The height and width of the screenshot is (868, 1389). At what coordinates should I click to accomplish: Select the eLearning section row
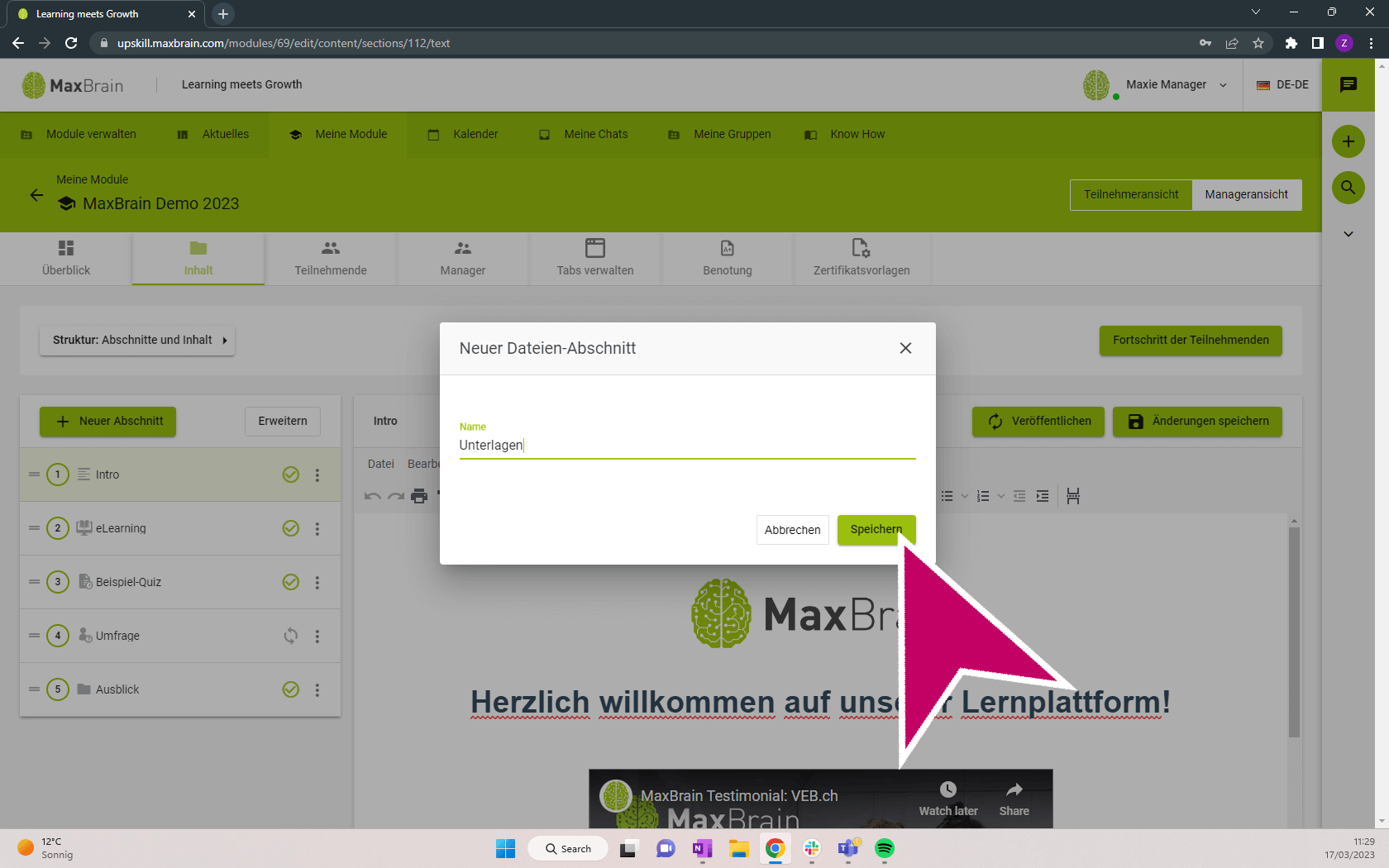pyautogui.click(x=180, y=528)
